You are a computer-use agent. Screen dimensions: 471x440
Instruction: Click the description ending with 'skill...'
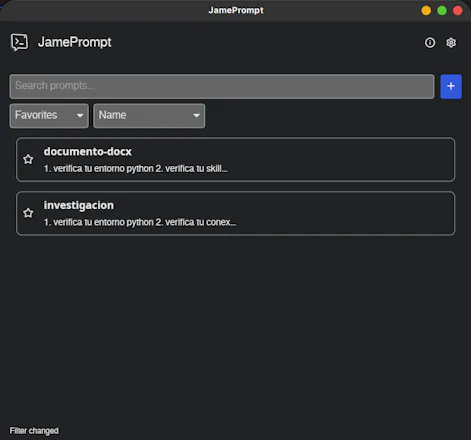click(136, 169)
